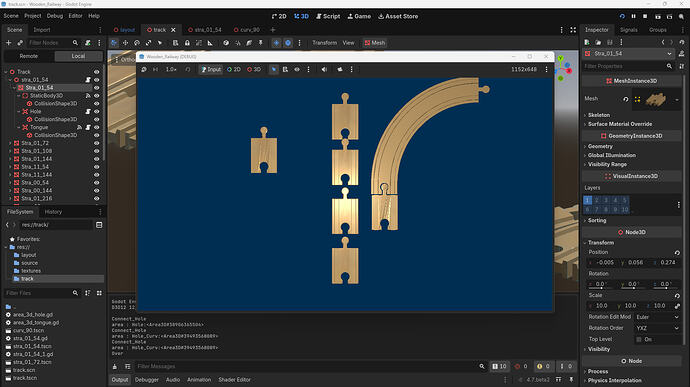Image resolution: width=690 pixels, height=387 pixels.
Task: Add a new node with the plus icon
Action: coord(8,43)
